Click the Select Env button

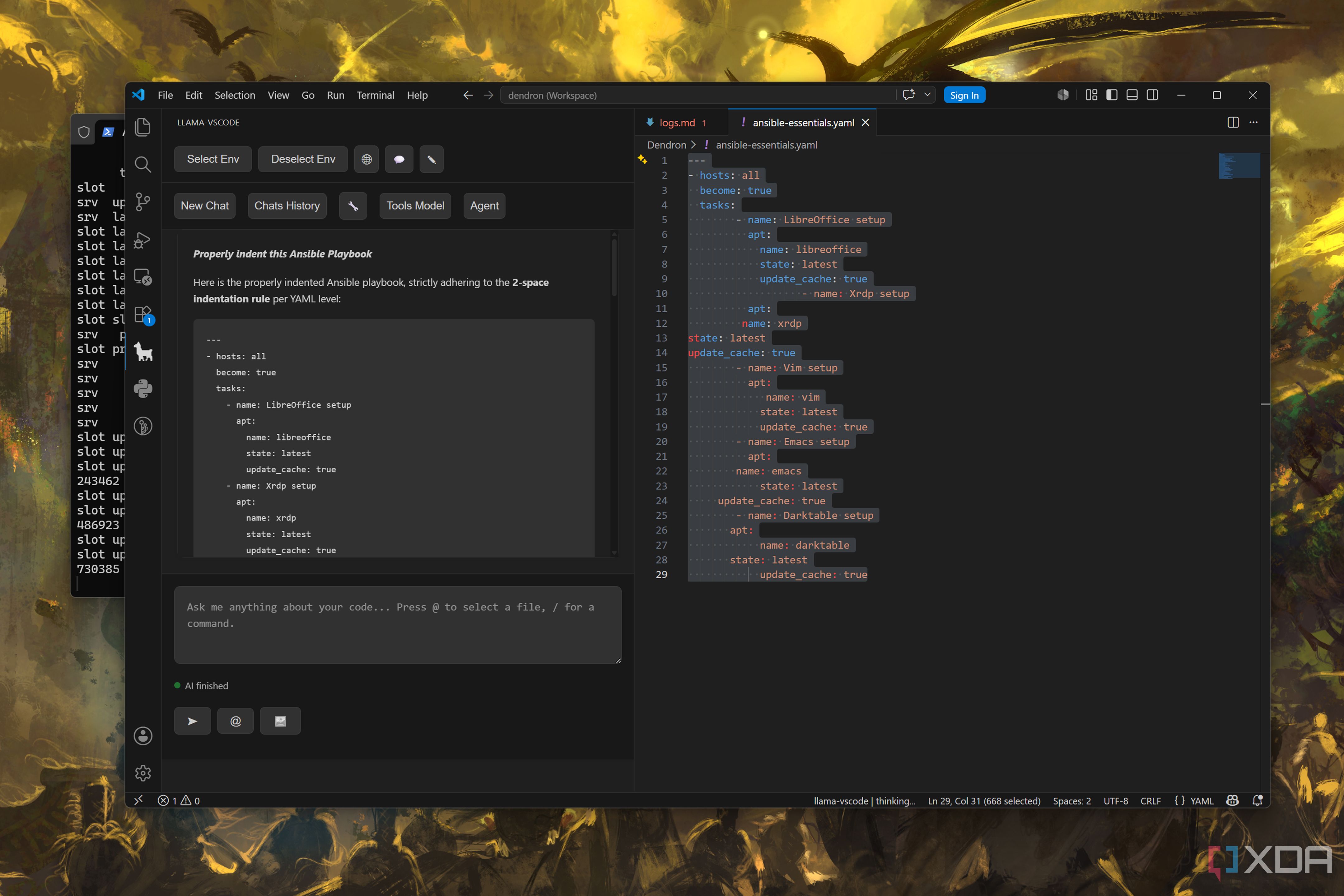213,159
